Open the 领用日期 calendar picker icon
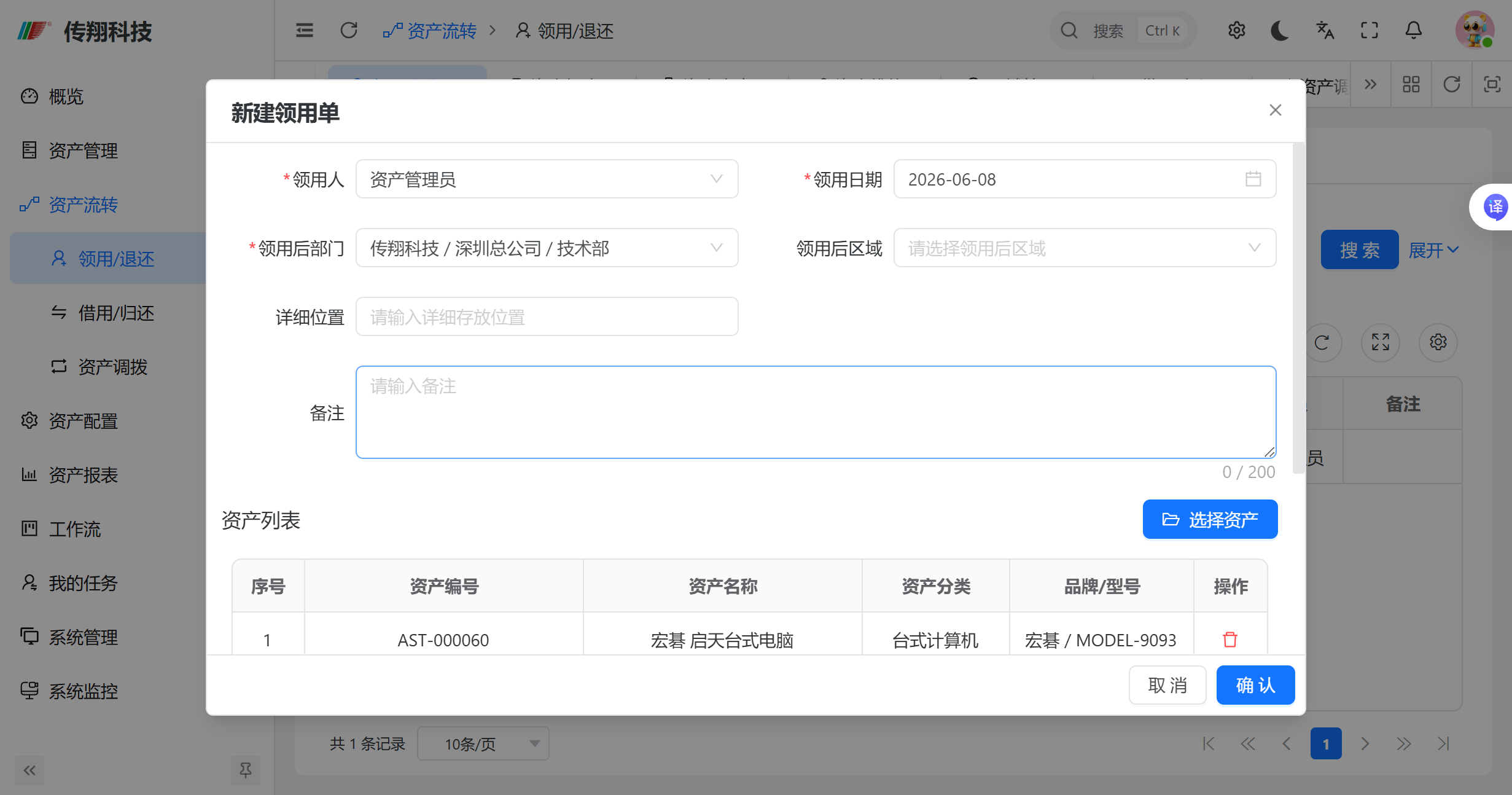 [x=1253, y=179]
